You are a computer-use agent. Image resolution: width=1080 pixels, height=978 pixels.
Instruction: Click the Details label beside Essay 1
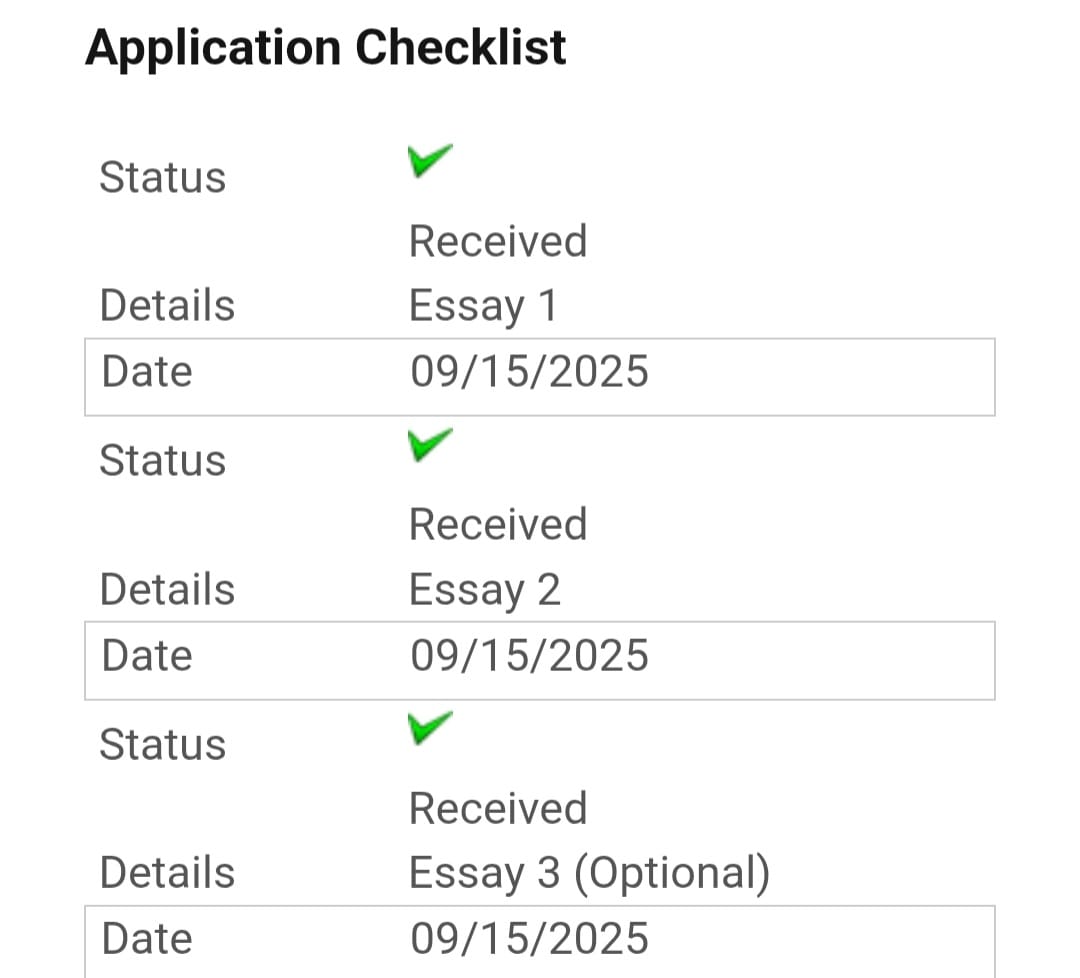coord(167,305)
